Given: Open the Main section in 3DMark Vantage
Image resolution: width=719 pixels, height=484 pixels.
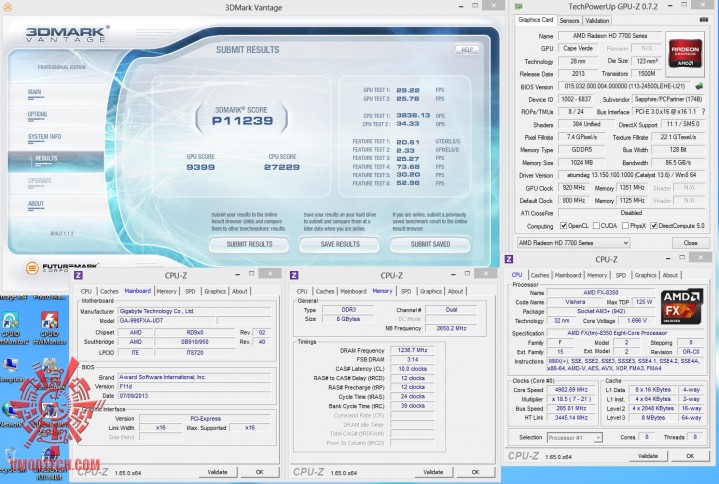Looking at the screenshot, I should [35, 93].
